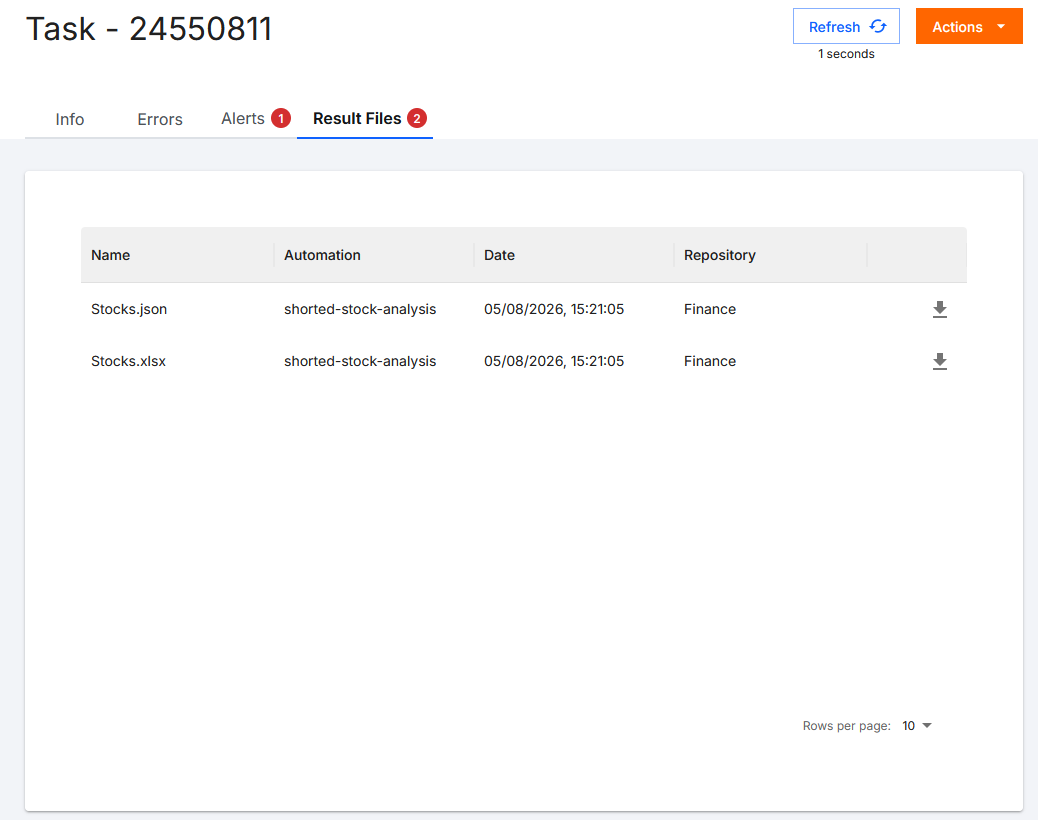Click the Task - 24550811 title
Viewport: 1038px width, 820px height.
149,28
